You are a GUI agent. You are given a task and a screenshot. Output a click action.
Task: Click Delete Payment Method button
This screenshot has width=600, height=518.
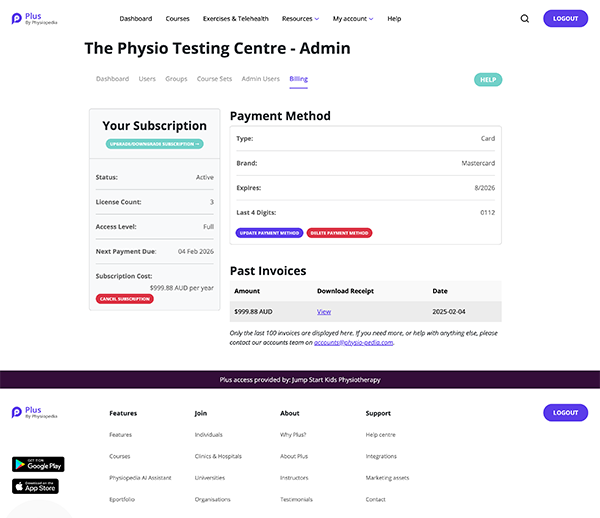(x=339, y=233)
